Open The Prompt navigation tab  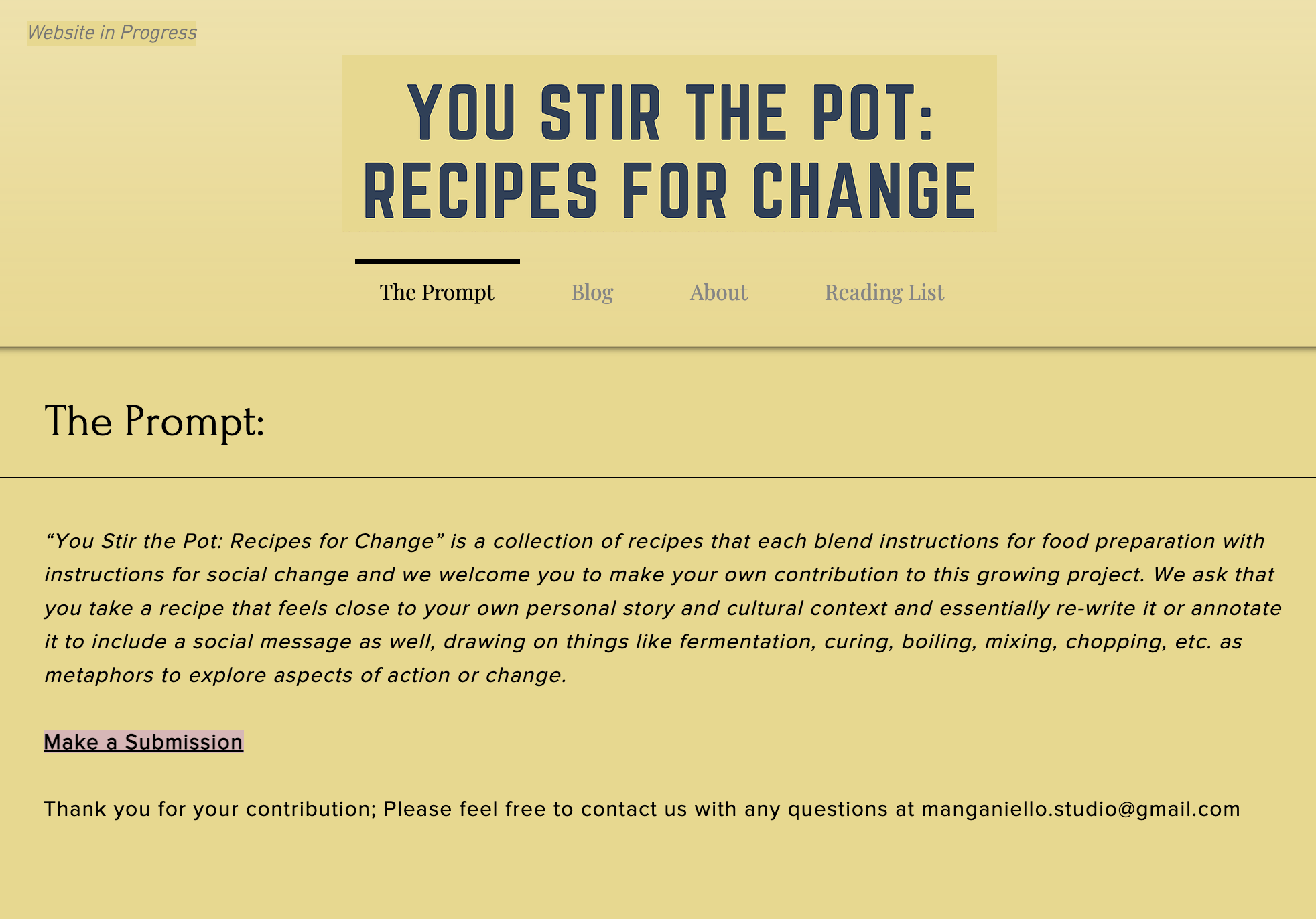point(437,293)
